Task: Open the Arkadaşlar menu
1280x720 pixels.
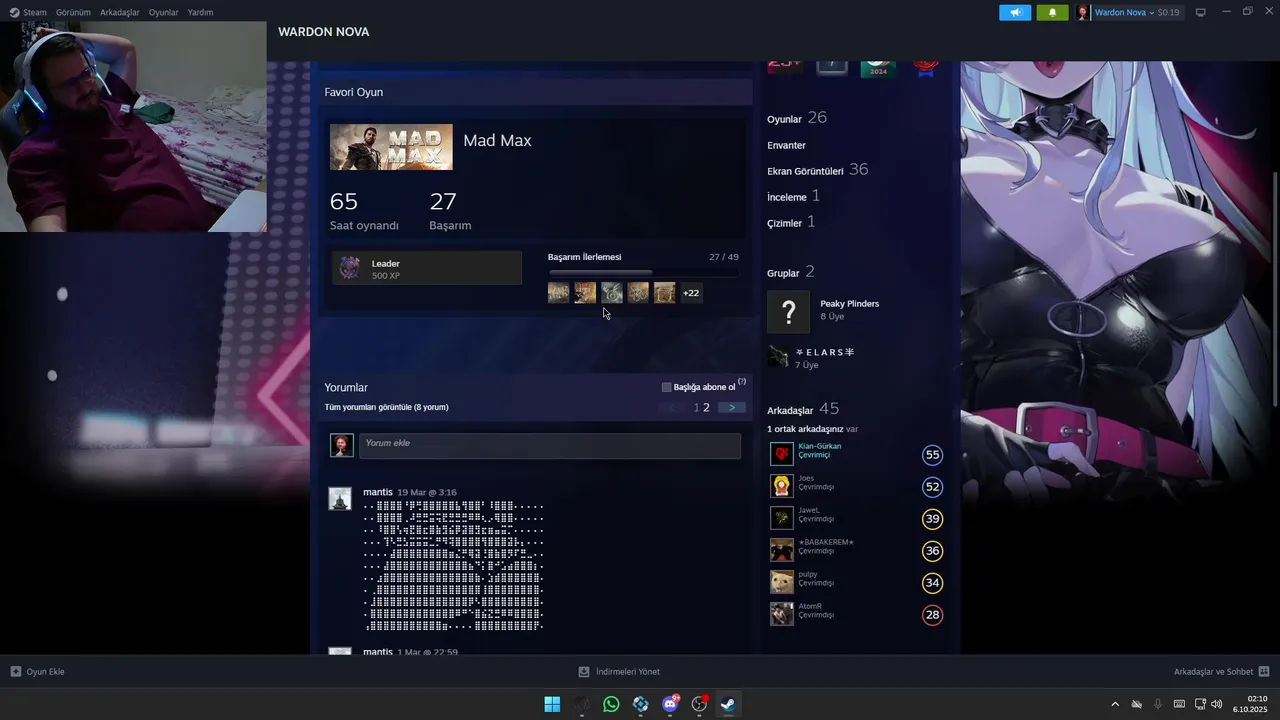Action: (120, 12)
